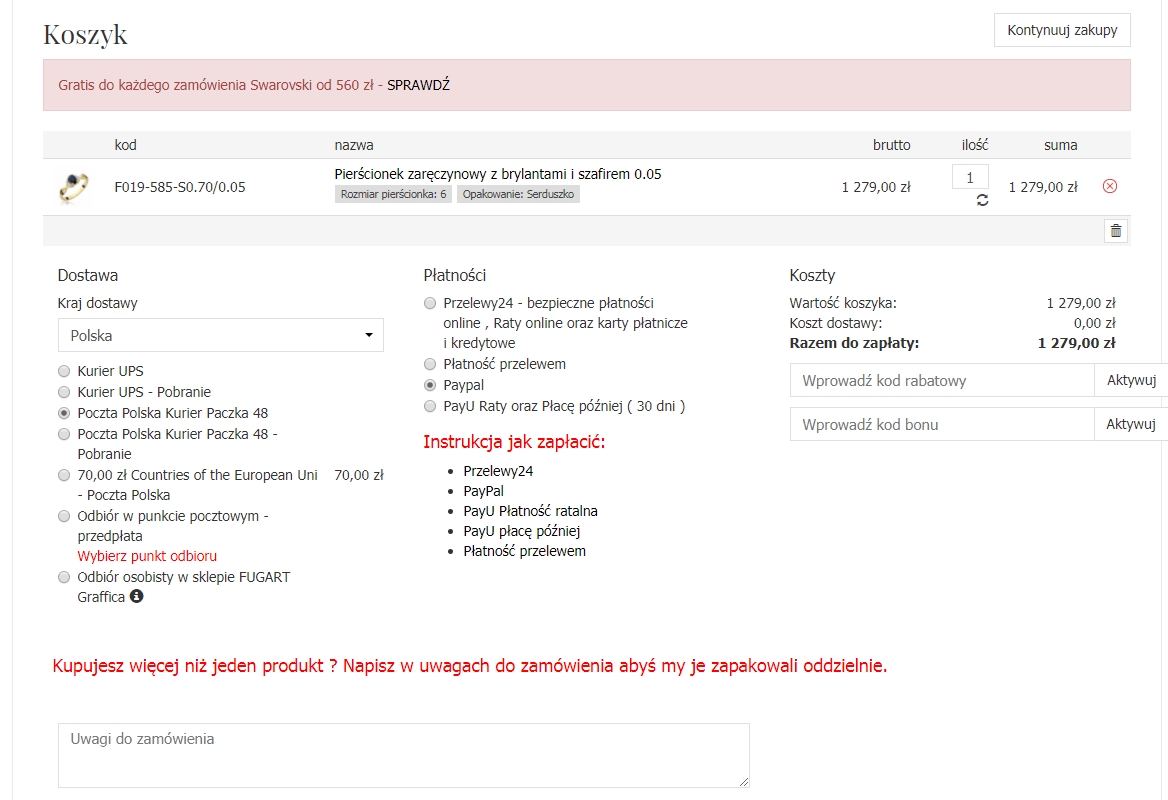The width and height of the screenshot is (1168, 800).
Task: Choose Kurier UPS - Pobranie delivery
Action: 64,392
